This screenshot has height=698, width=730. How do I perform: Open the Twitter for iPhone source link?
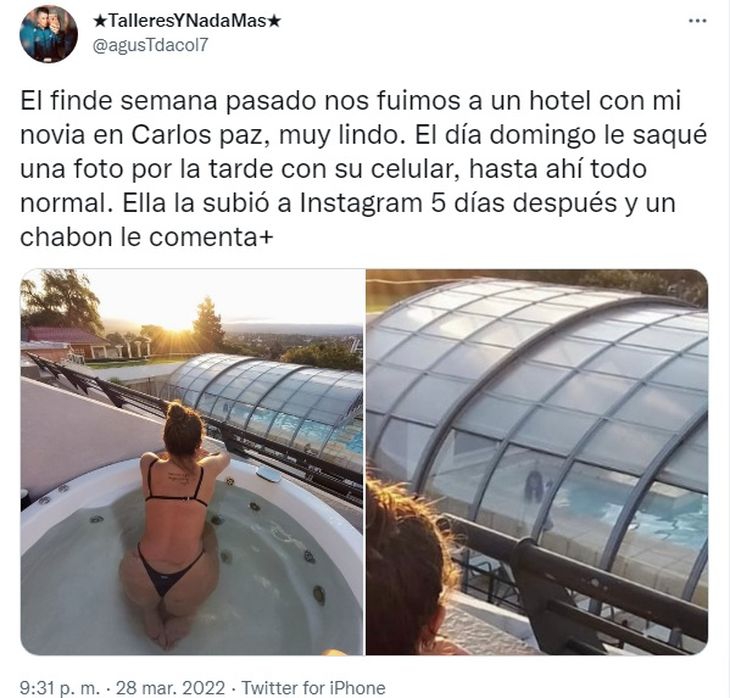point(313,688)
